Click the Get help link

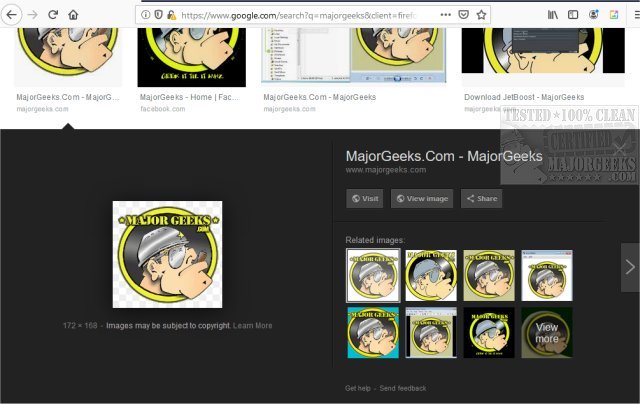pyautogui.click(x=358, y=388)
